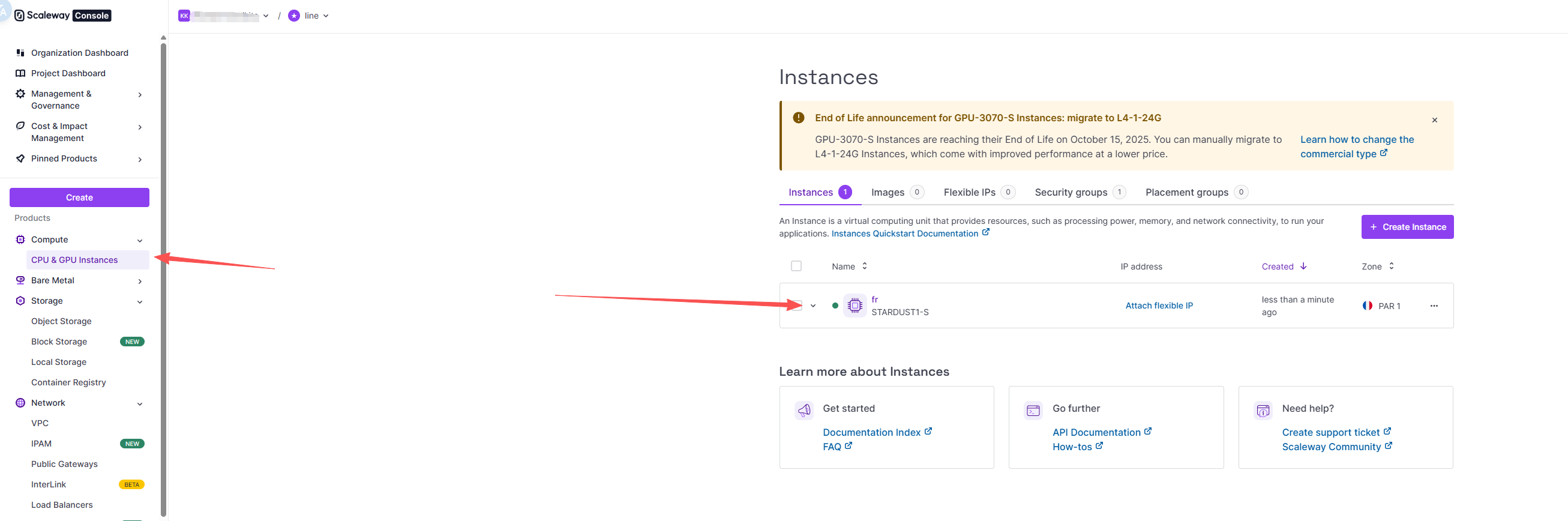Tick the select-all checkbox in the table header
Viewport: 1568px width, 521px height.
click(x=796, y=266)
